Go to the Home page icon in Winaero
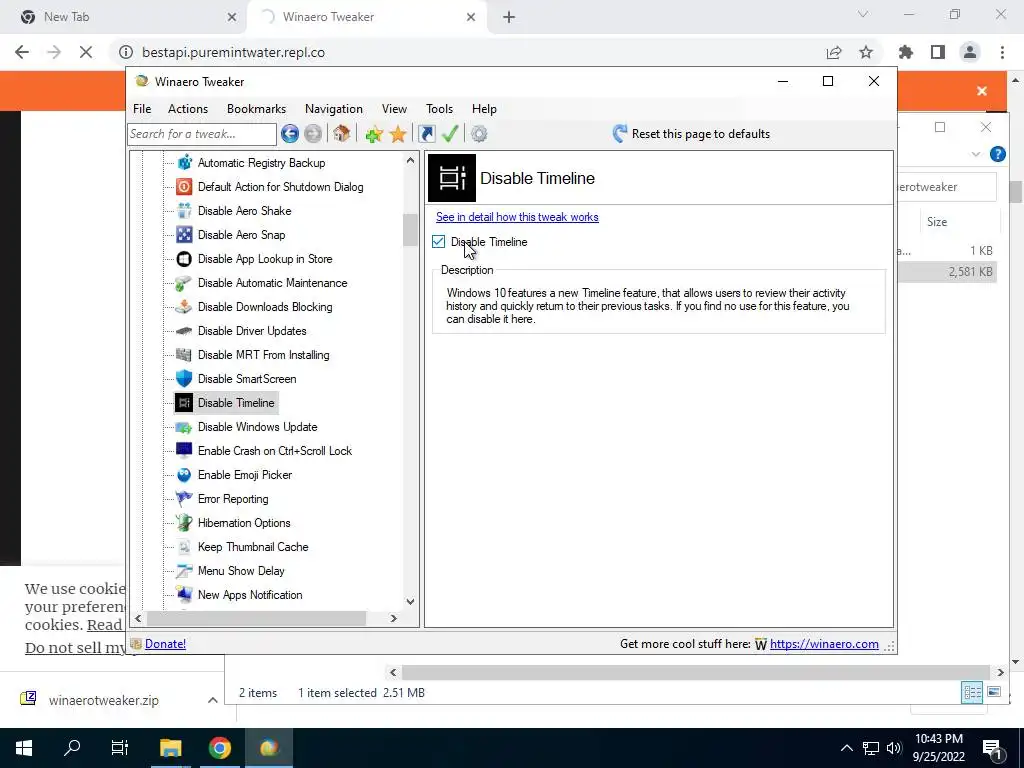The height and width of the screenshot is (768, 1024). click(341, 134)
